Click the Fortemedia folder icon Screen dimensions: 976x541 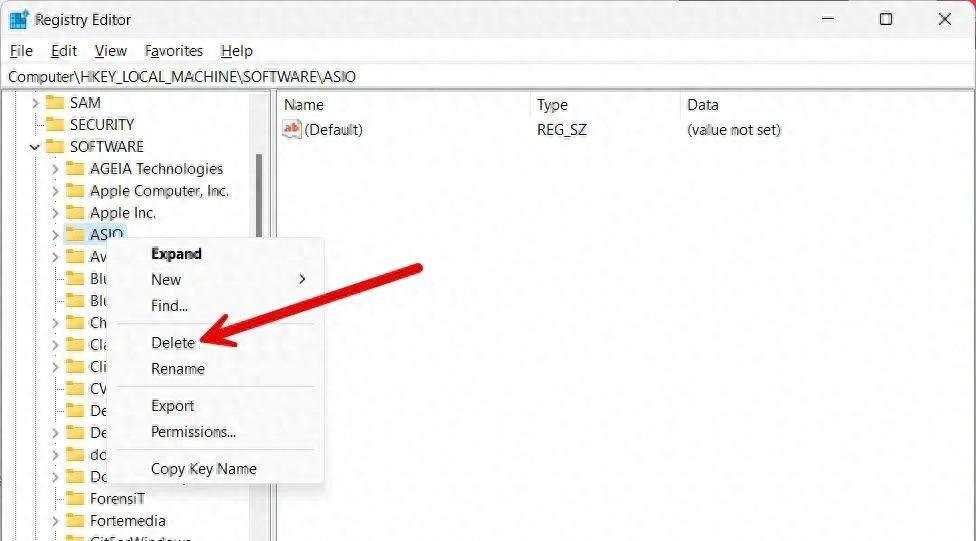(75, 520)
